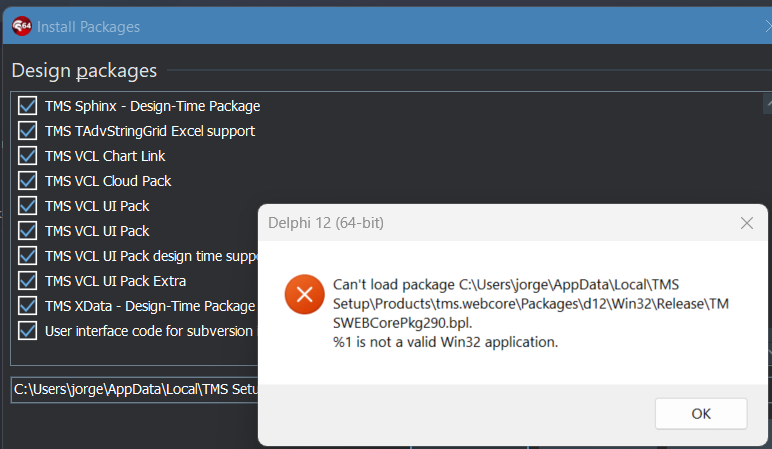Toggle the TMS VCL Chart Link checkbox

pos(27,156)
